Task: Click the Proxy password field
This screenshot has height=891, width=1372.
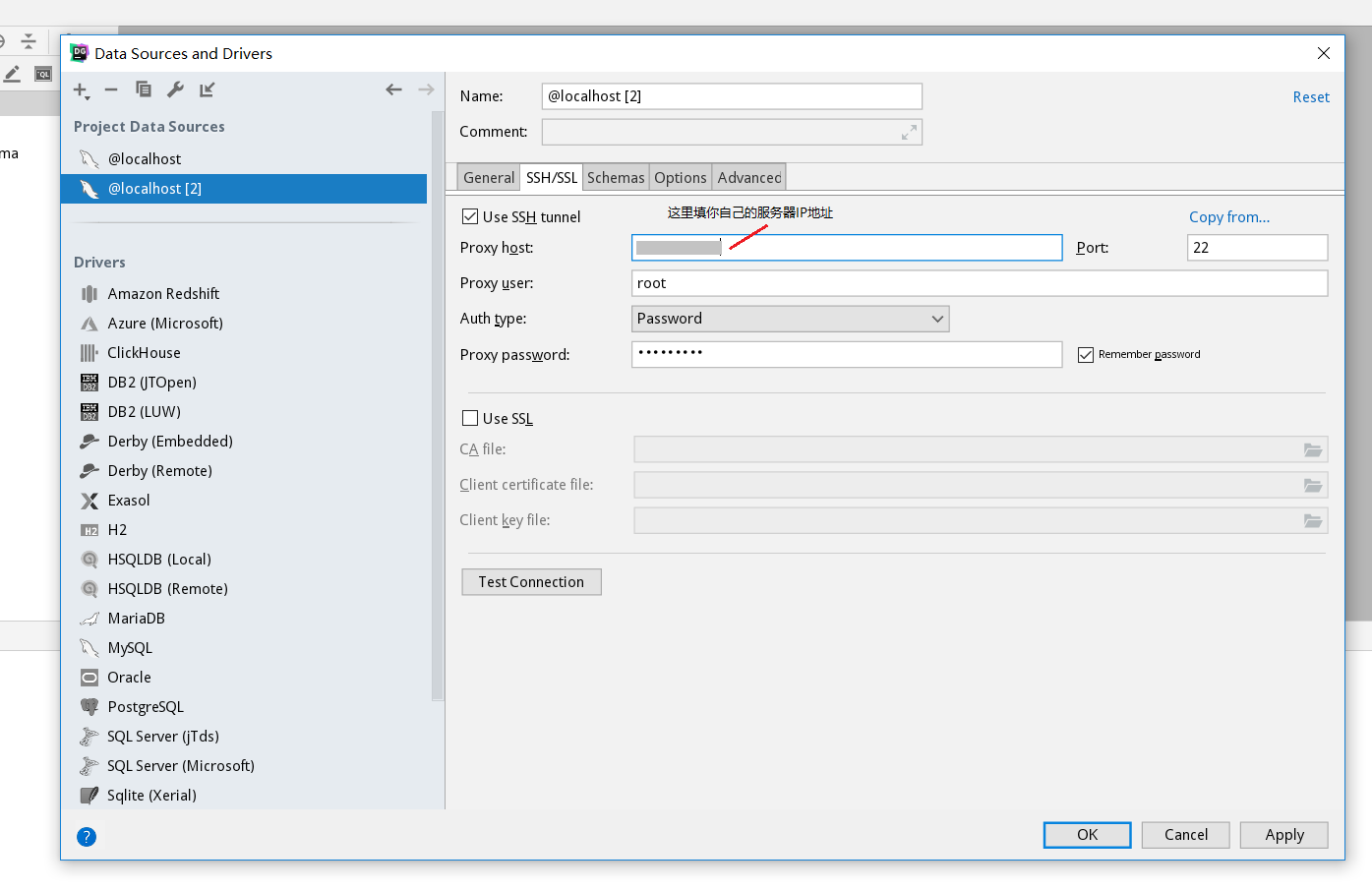Action: point(847,354)
